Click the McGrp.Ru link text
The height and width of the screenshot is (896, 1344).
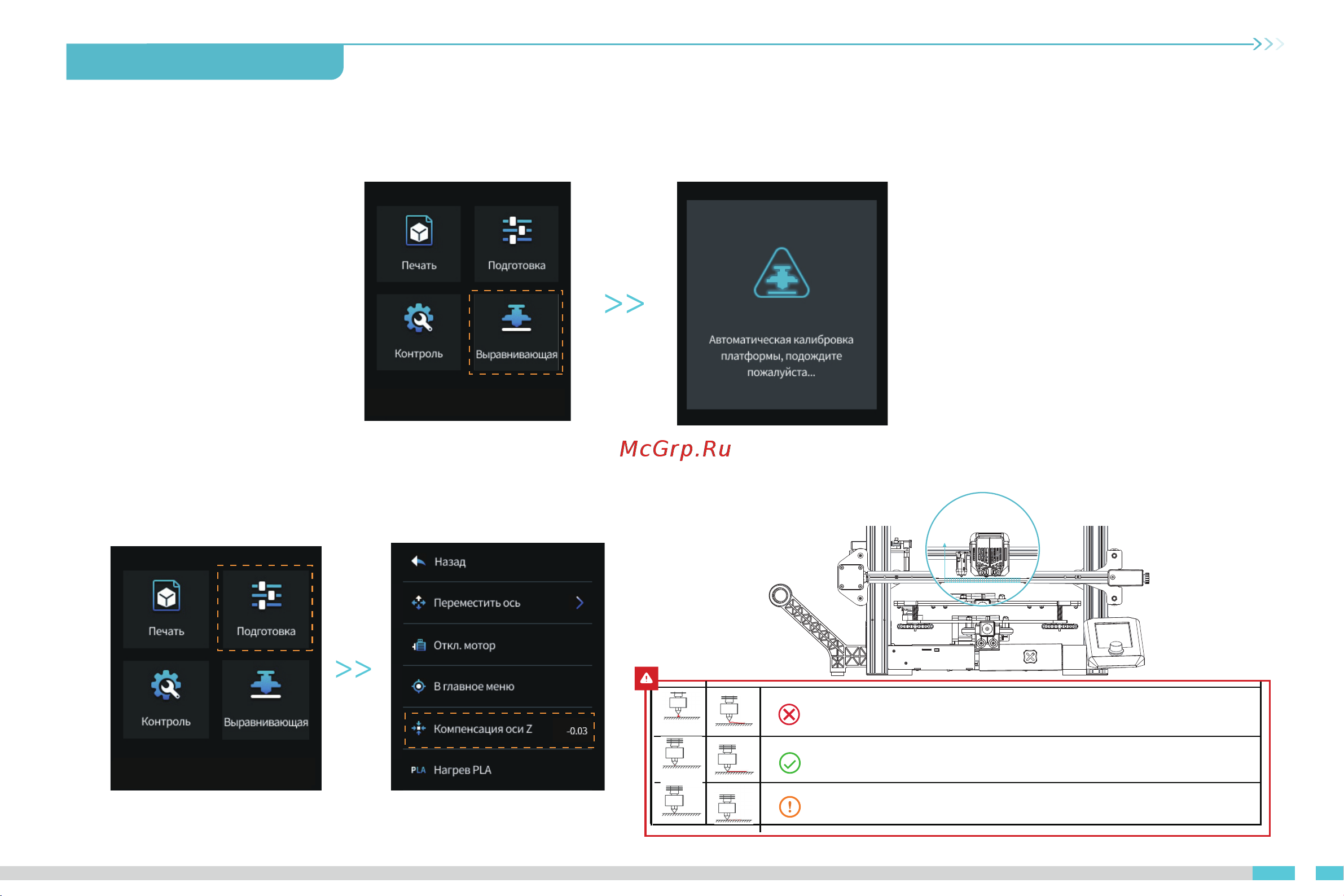pyautogui.click(x=675, y=449)
